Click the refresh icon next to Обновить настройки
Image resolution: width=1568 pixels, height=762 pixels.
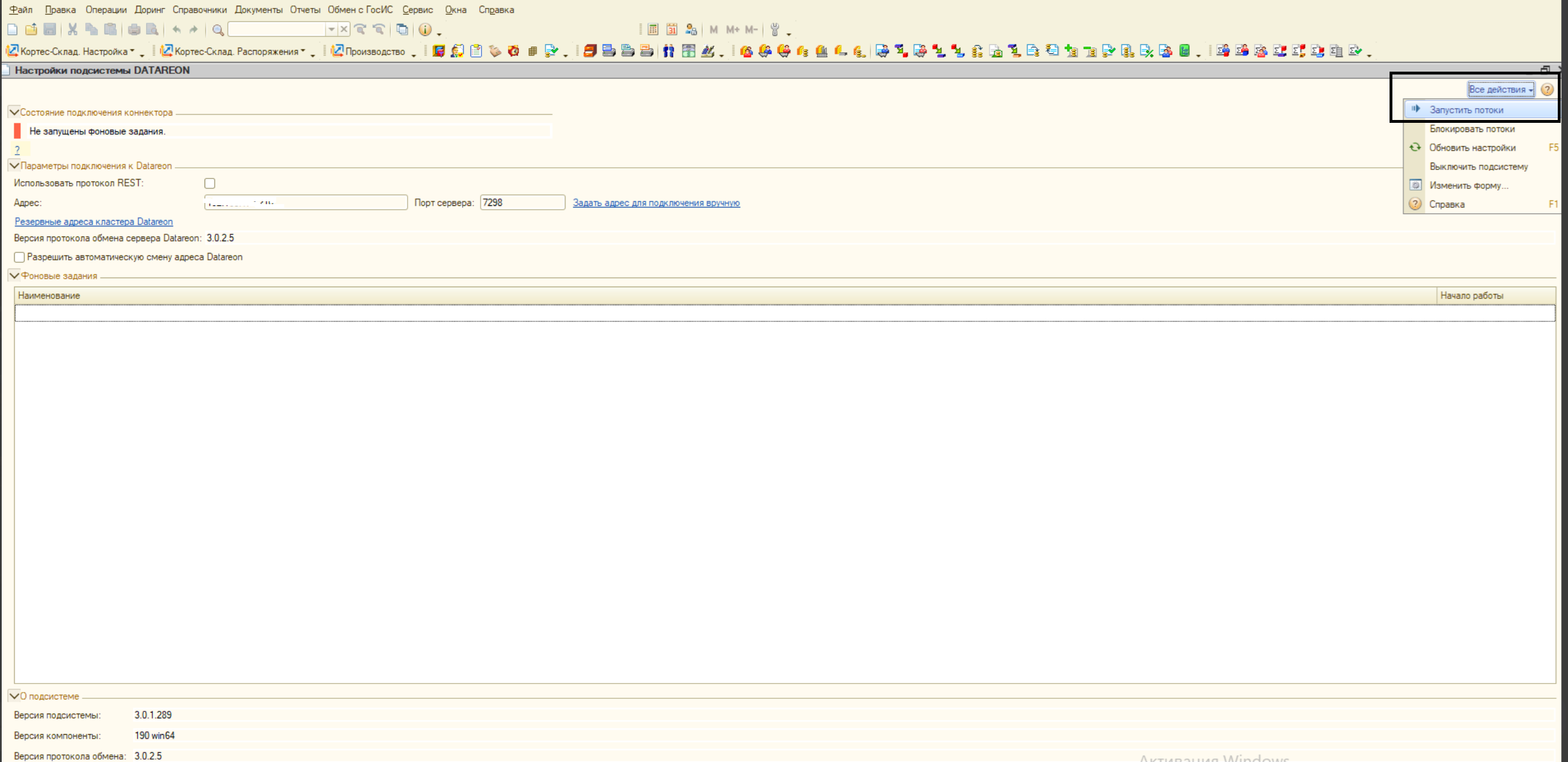1415,147
